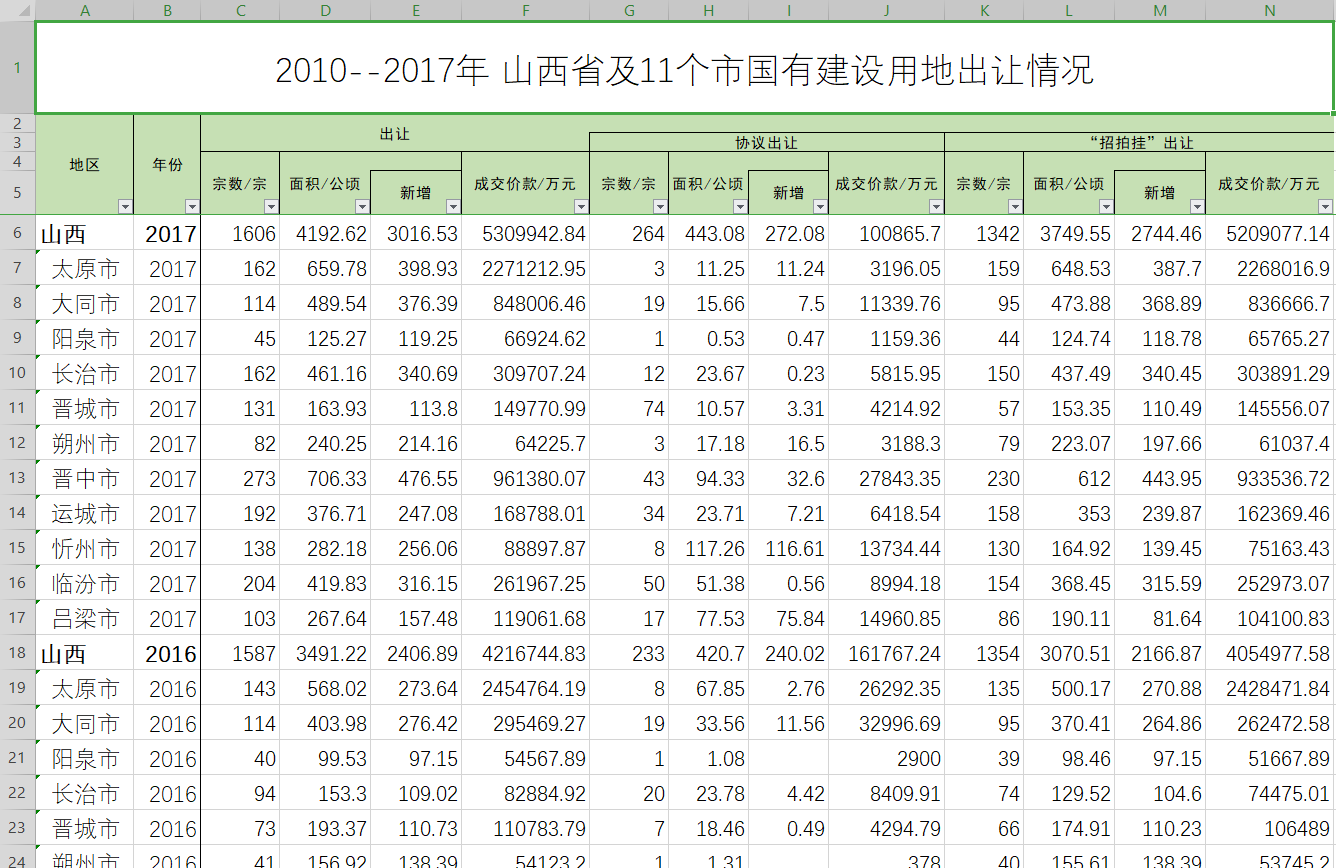Select the row 6 header
Screen dimensions: 1336x868
(x=17, y=234)
